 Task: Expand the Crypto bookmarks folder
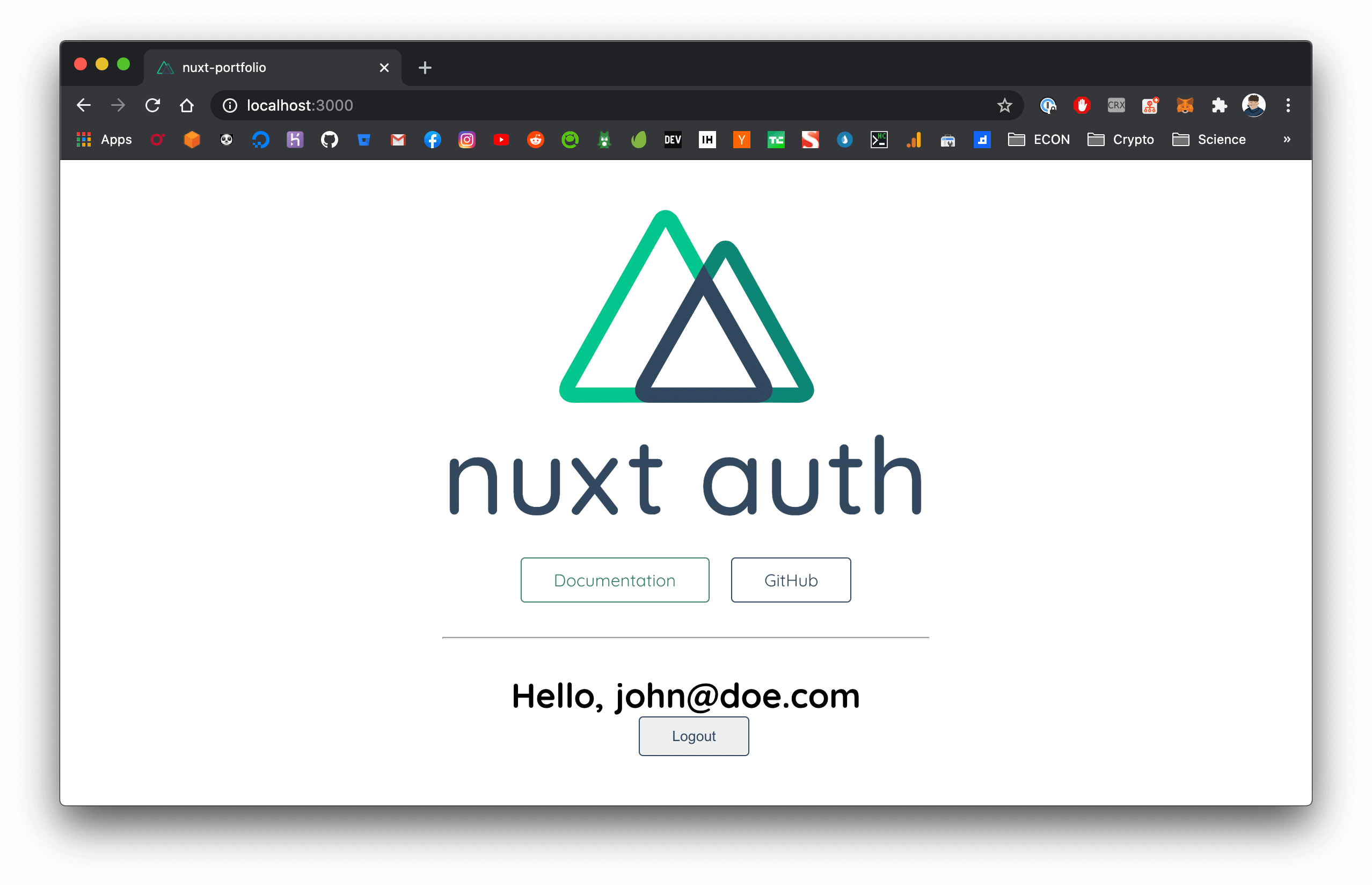[1120, 139]
